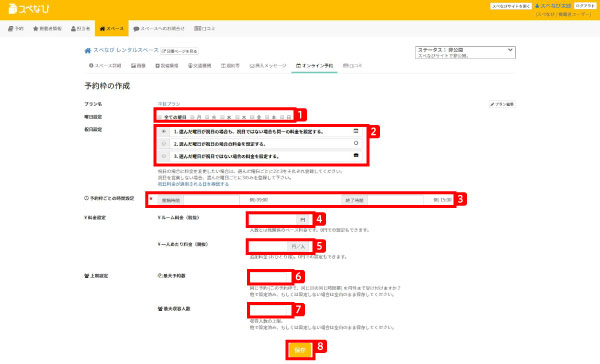Screen dimensions: 600x364
Task: Open the star-icon item in the navigation bar
Action: coord(47,29)
